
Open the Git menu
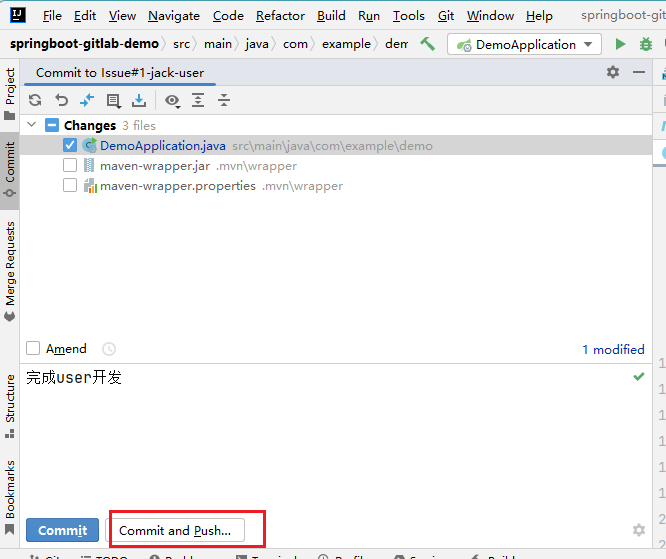pyautogui.click(x=446, y=16)
